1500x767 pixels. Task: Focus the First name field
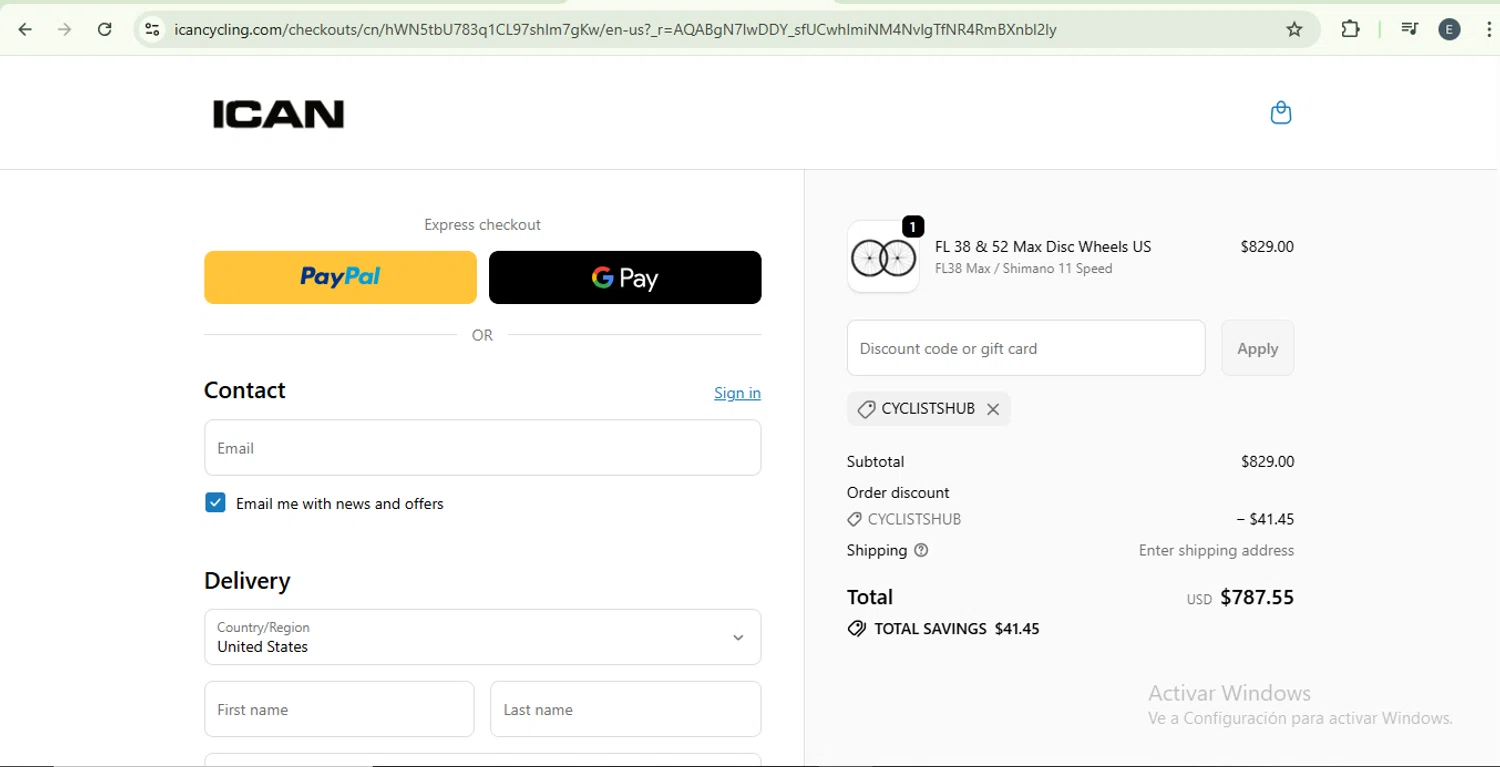[339, 709]
